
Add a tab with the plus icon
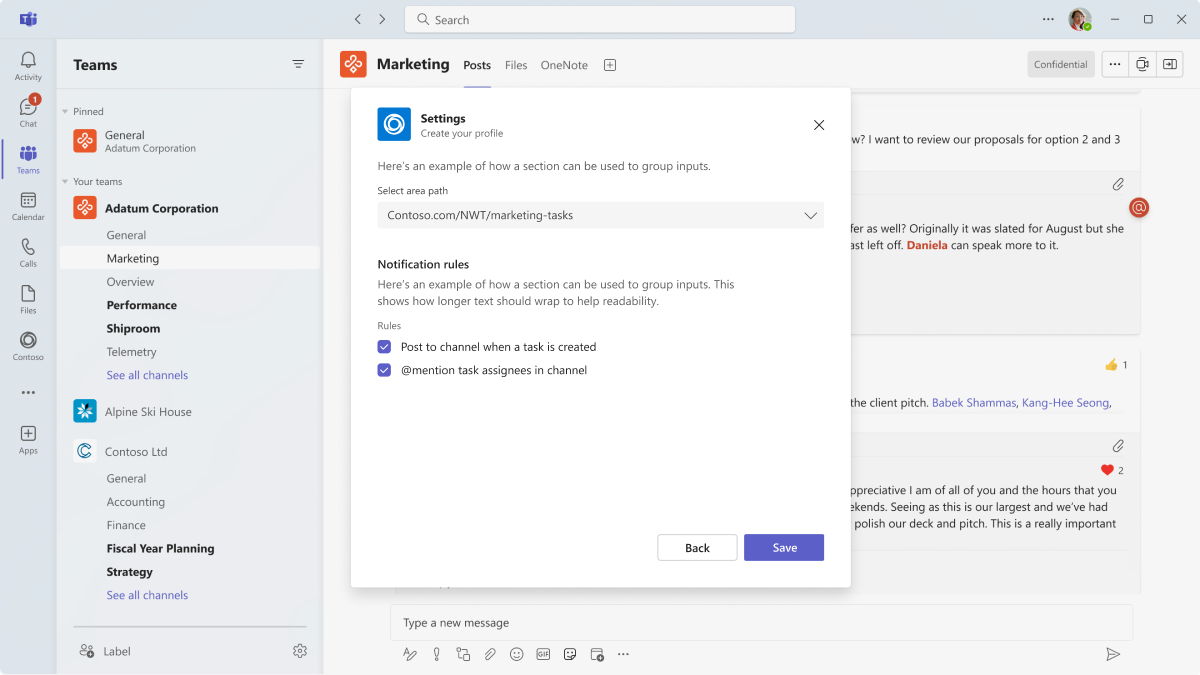tap(610, 65)
